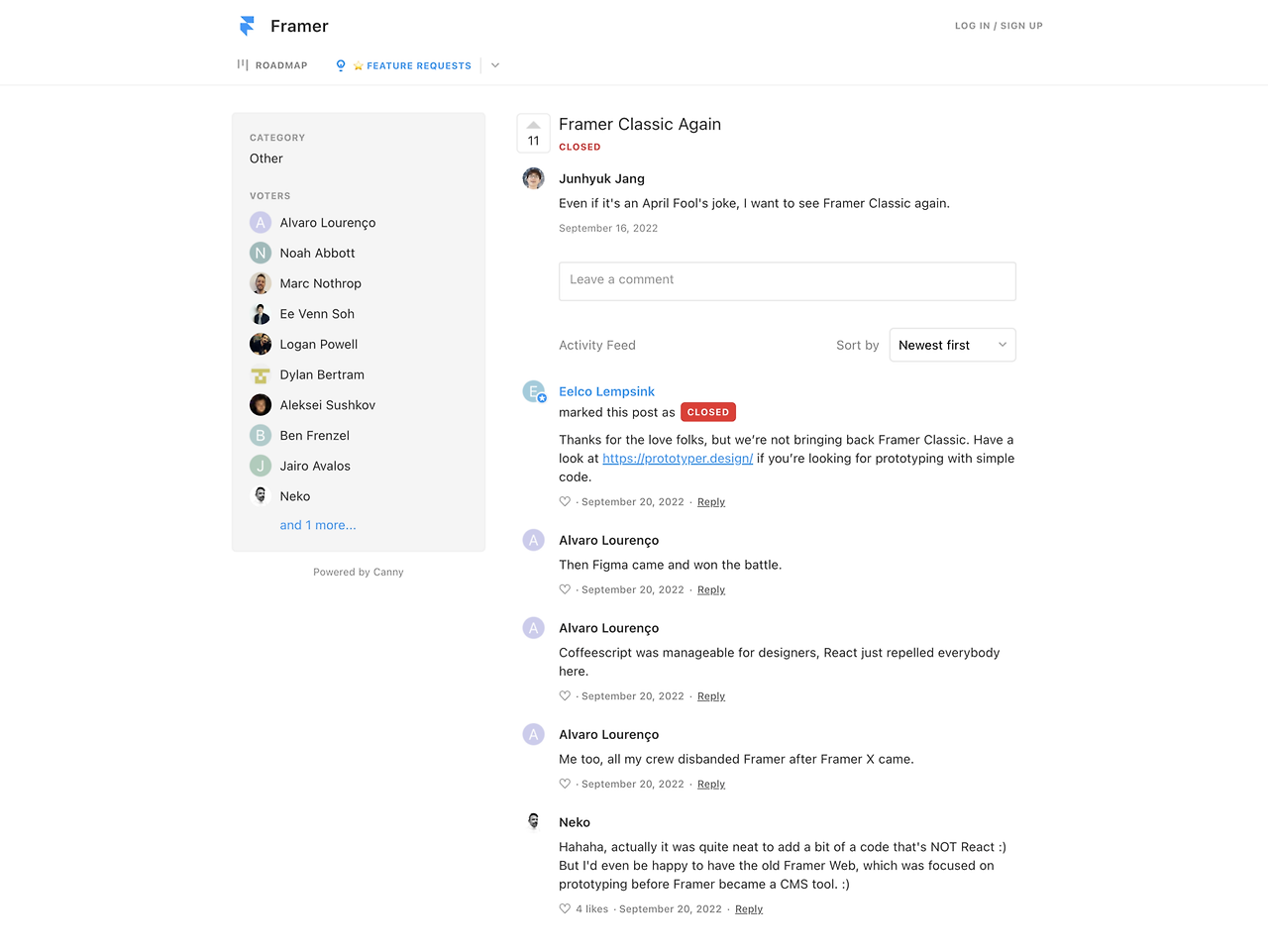Screen dimensions: 1268x952
Task: Click Marc Nothrop's voter photo
Action: [x=261, y=283]
